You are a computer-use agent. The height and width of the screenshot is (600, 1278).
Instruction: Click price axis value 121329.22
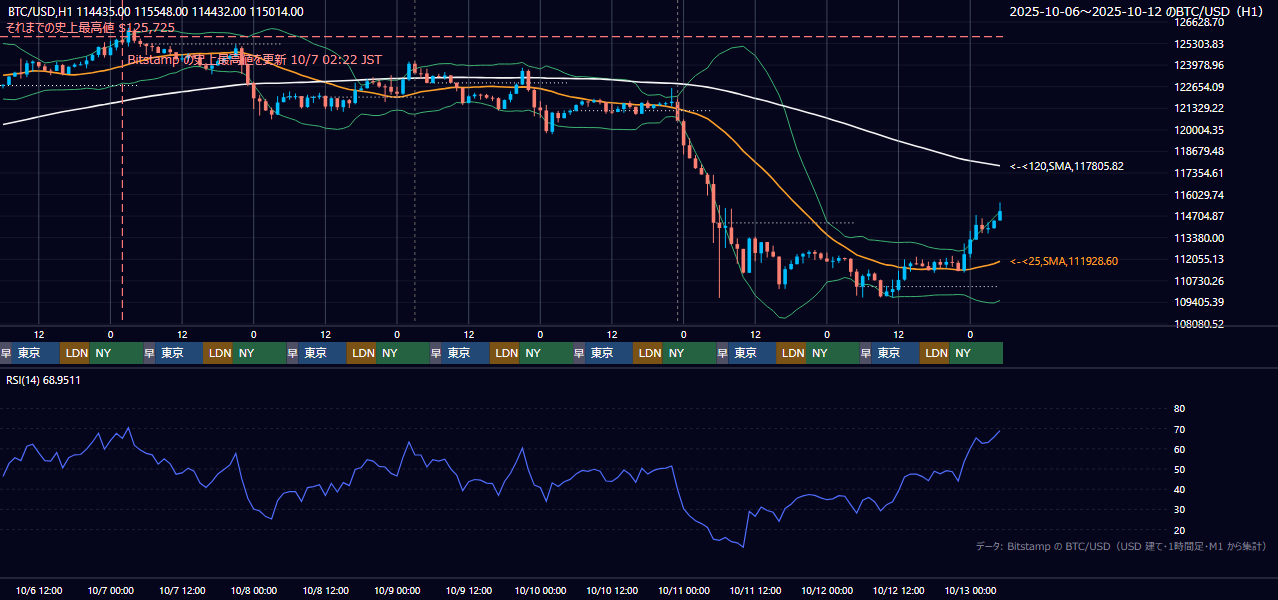point(1199,108)
